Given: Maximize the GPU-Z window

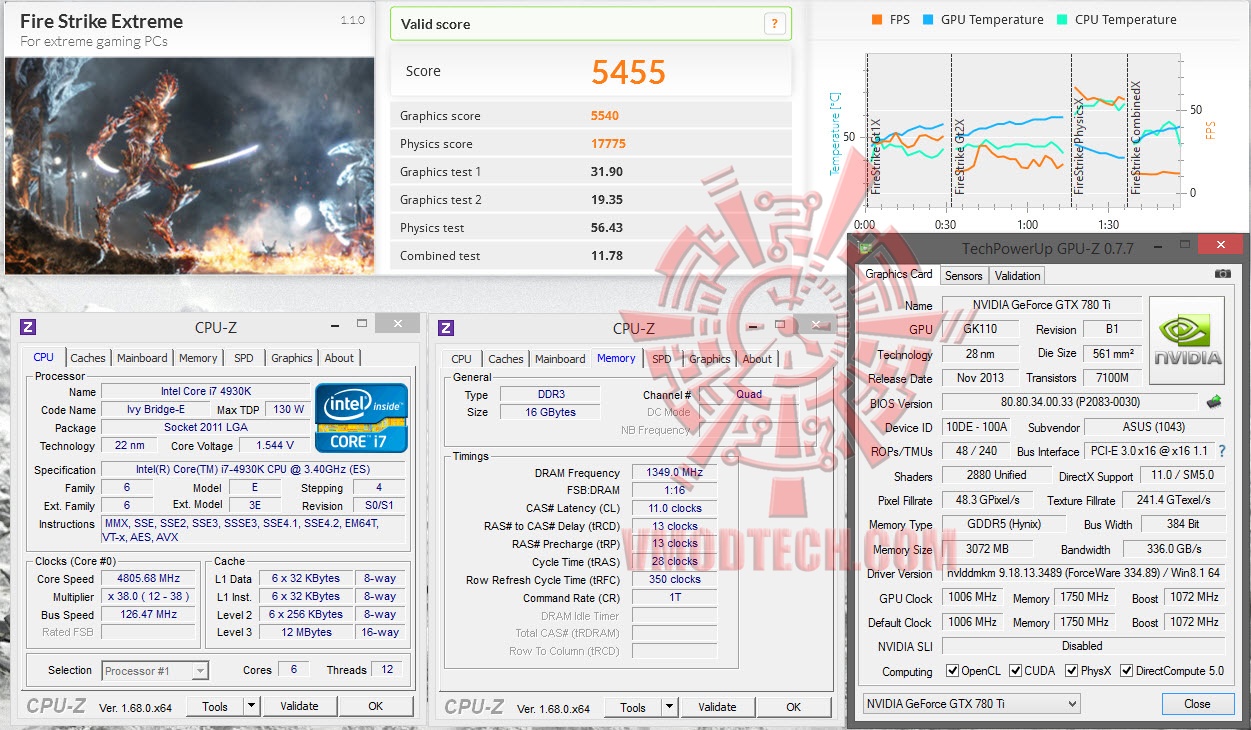Looking at the screenshot, I should [x=1185, y=245].
